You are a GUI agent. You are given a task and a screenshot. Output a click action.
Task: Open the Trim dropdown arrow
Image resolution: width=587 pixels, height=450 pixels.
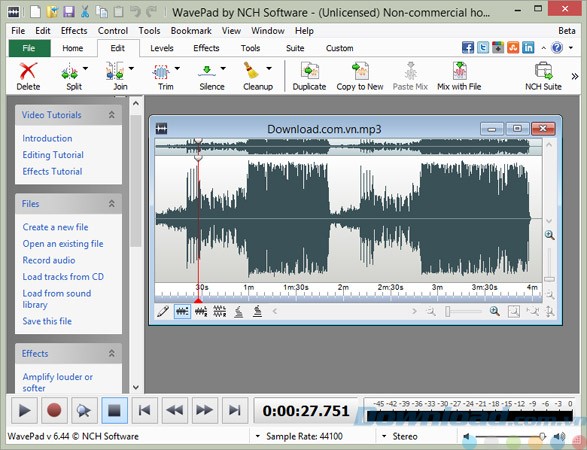pos(177,68)
